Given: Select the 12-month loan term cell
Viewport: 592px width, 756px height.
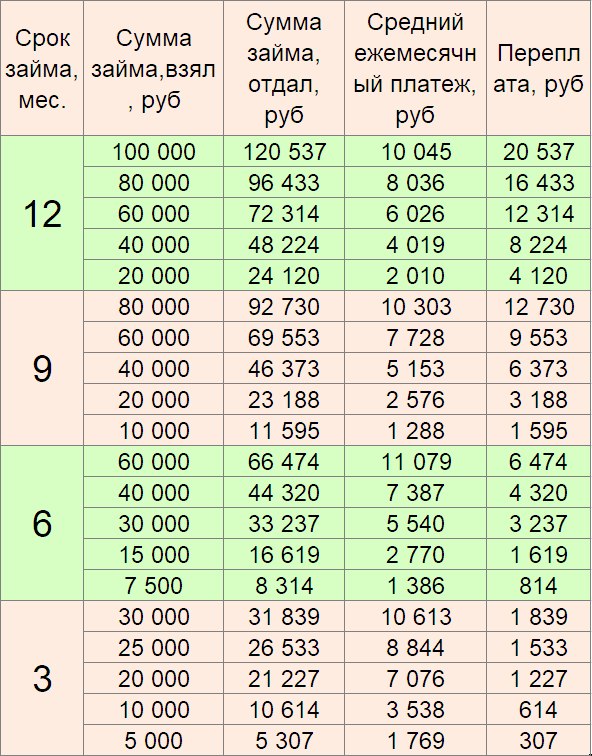Looking at the screenshot, I should (42, 213).
